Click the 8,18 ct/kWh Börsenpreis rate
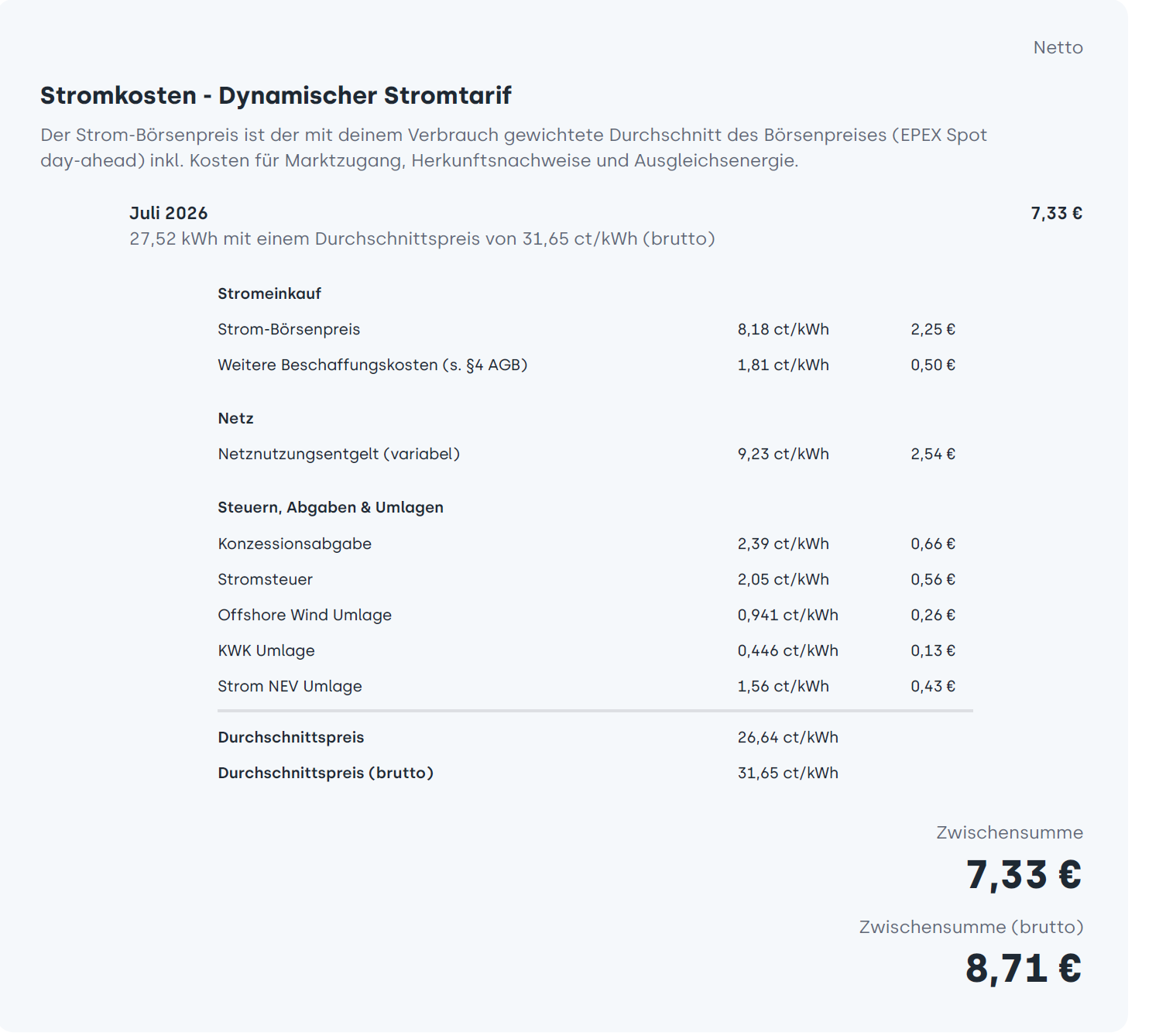The image size is (1166, 1036). click(x=783, y=329)
